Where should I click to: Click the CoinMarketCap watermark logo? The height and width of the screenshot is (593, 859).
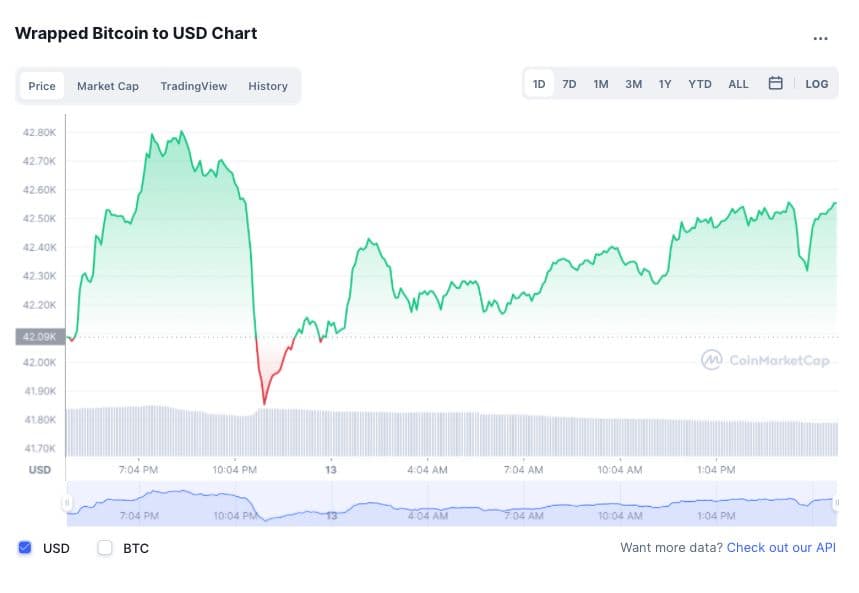[765, 360]
